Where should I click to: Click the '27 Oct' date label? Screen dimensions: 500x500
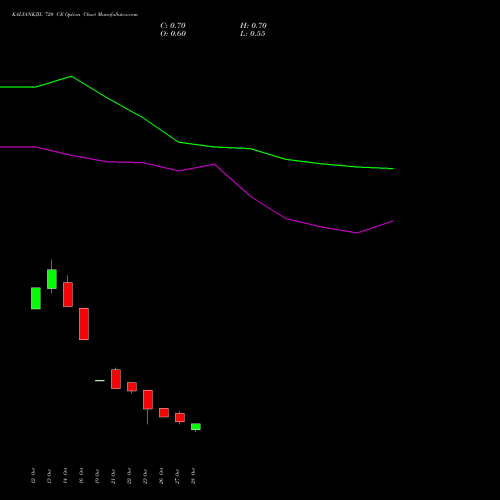pos(177,476)
